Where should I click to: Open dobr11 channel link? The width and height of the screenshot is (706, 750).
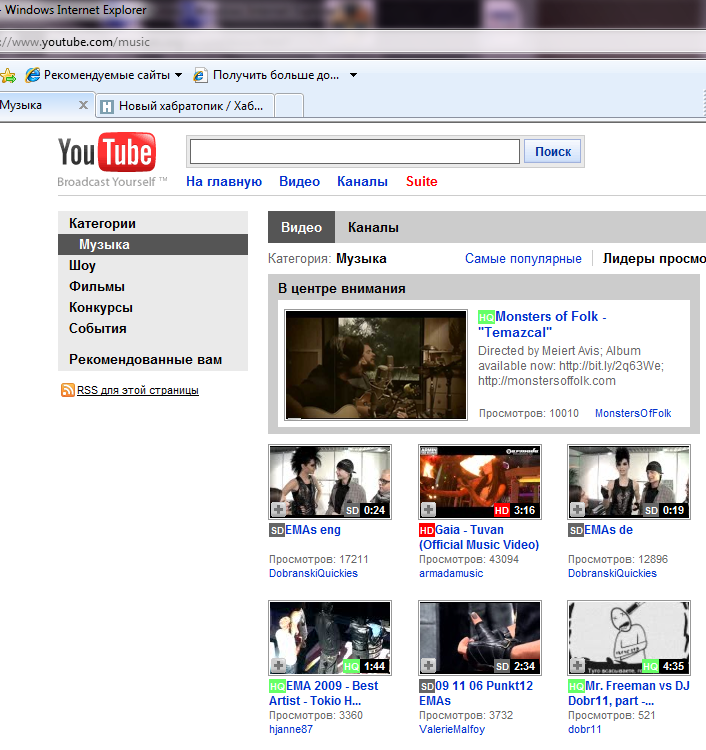click(585, 729)
